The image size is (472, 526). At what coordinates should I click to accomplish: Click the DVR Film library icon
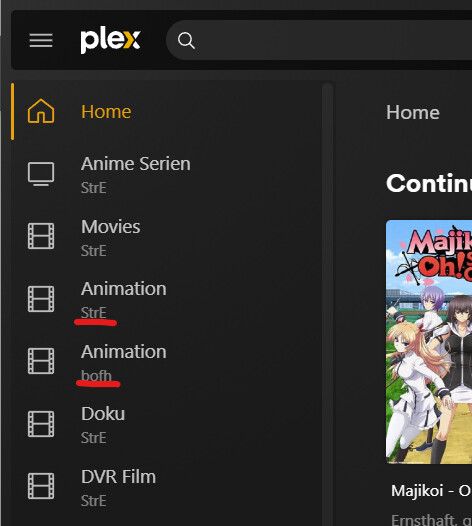(x=41, y=486)
